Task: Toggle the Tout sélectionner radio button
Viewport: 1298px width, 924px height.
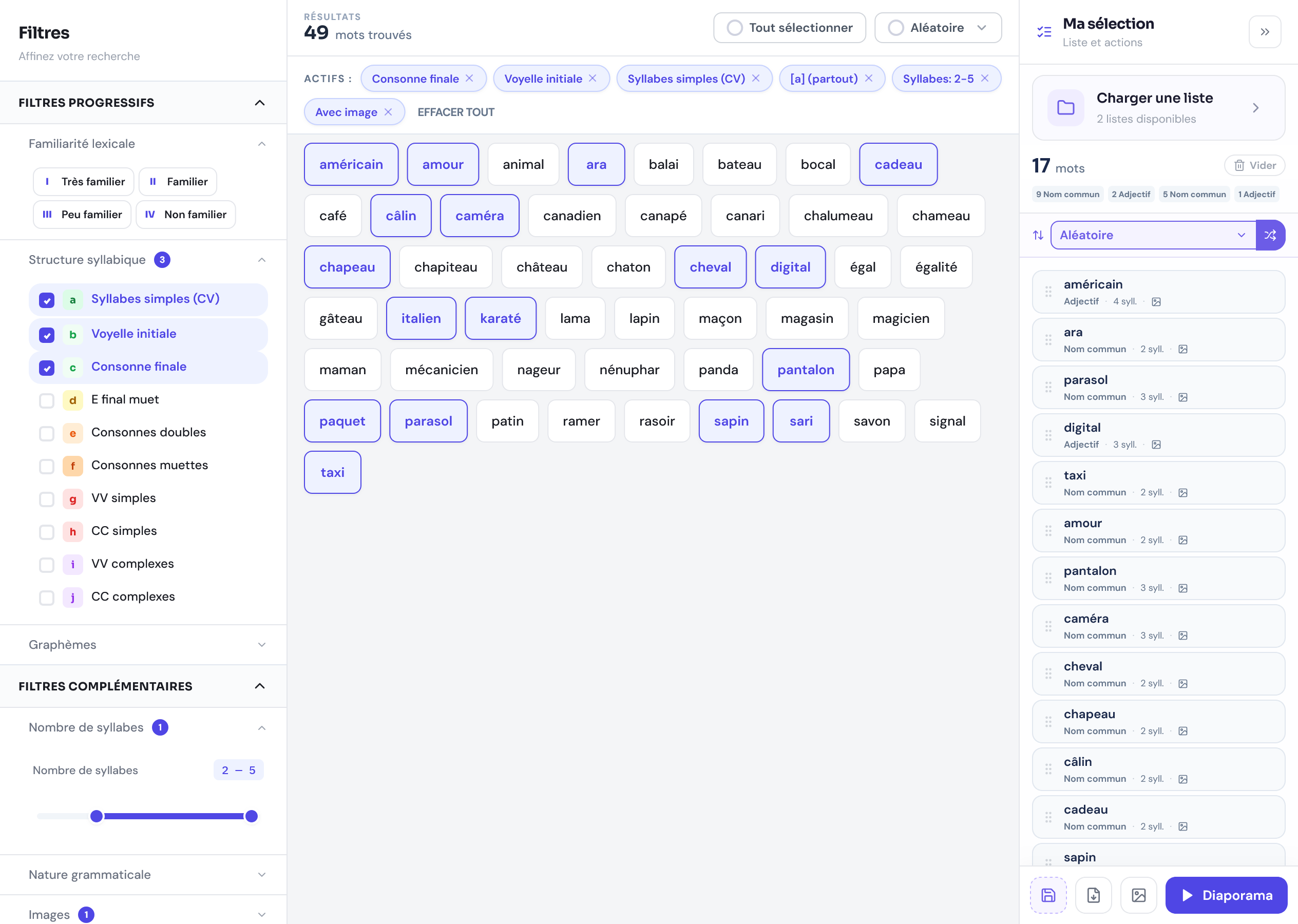Action: tap(735, 28)
